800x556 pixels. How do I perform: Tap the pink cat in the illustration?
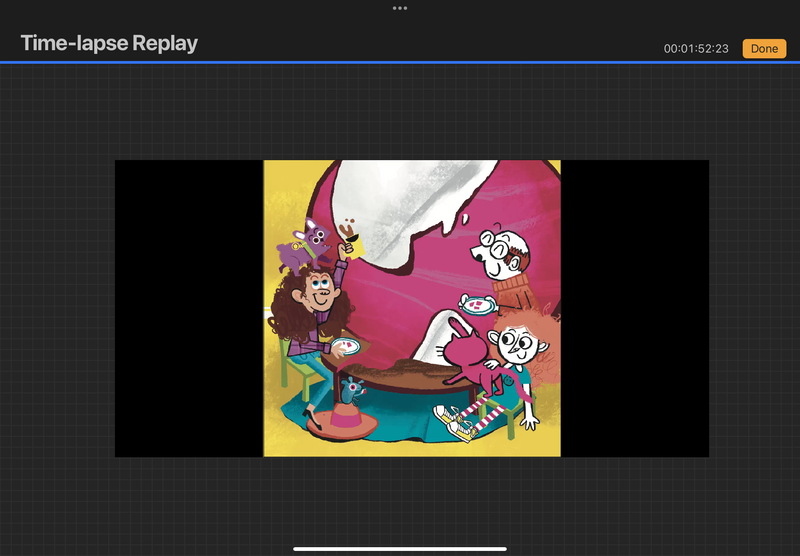(465, 352)
